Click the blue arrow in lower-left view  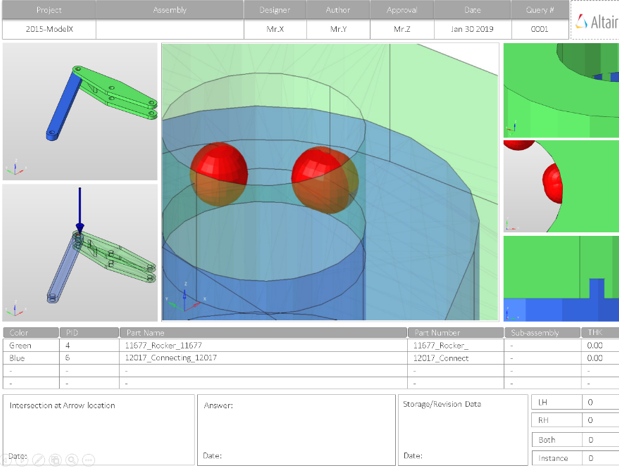tap(80, 211)
